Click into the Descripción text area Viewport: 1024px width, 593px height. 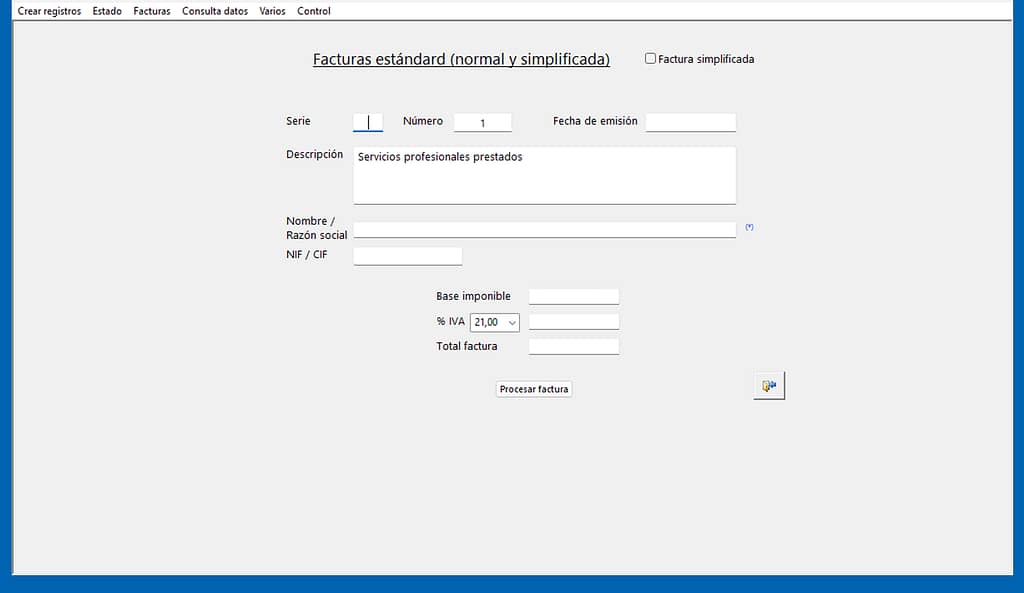544,176
